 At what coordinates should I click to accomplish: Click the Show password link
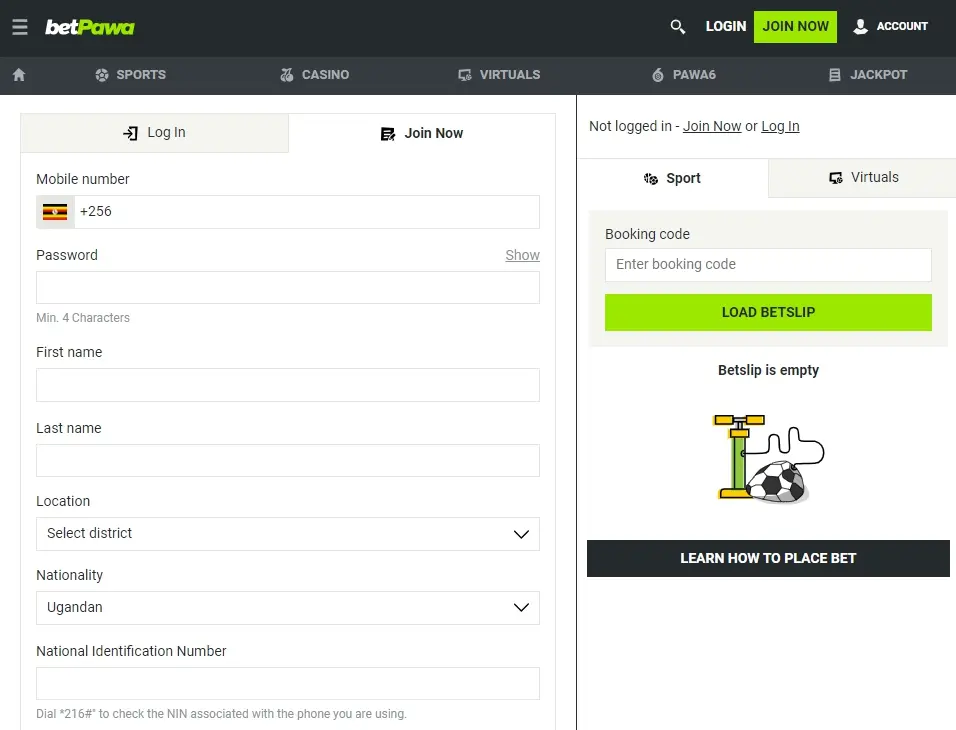pos(523,255)
